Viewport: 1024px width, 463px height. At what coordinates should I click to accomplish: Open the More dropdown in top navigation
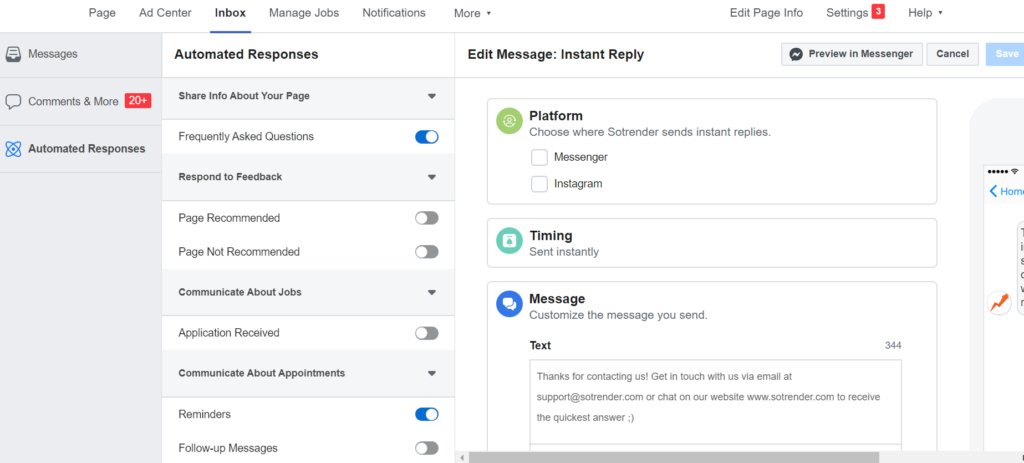(x=472, y=13)
